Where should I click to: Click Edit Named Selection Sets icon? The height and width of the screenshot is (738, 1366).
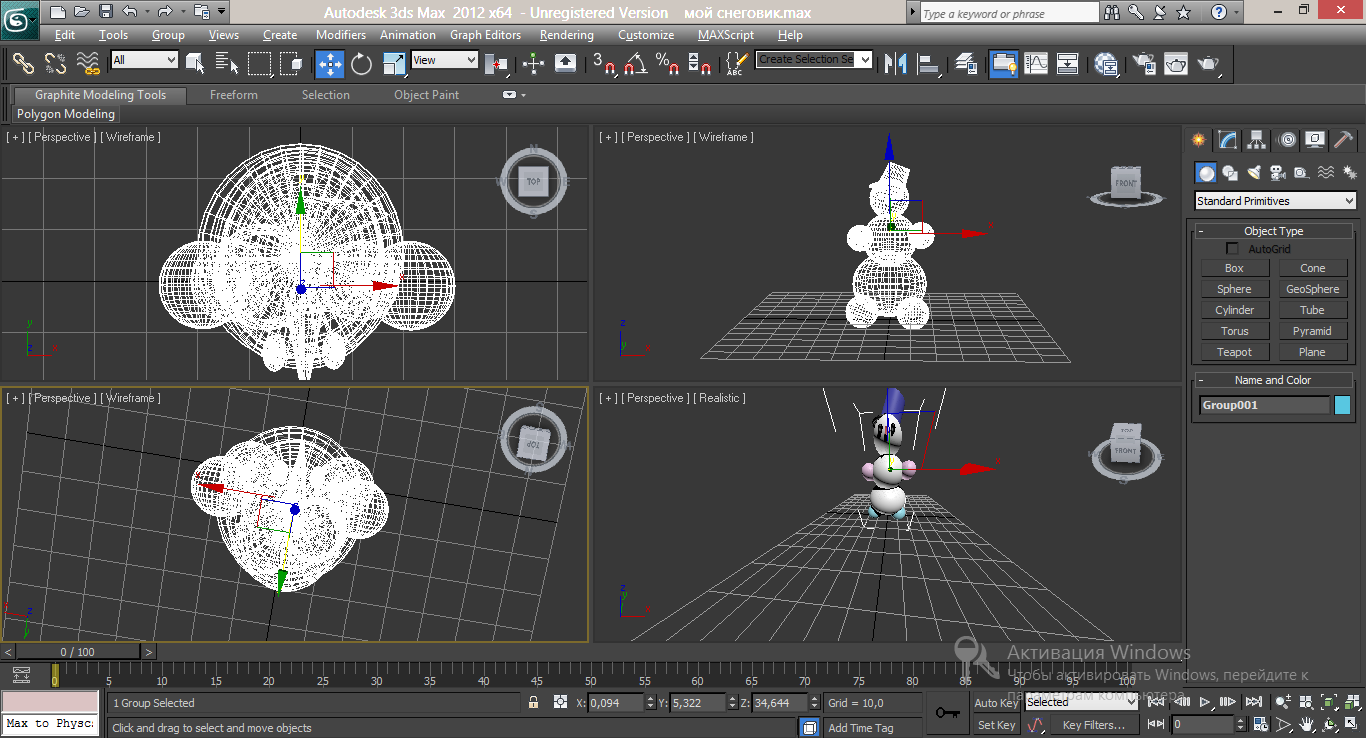pyautogui.click(x=735, y=64)
